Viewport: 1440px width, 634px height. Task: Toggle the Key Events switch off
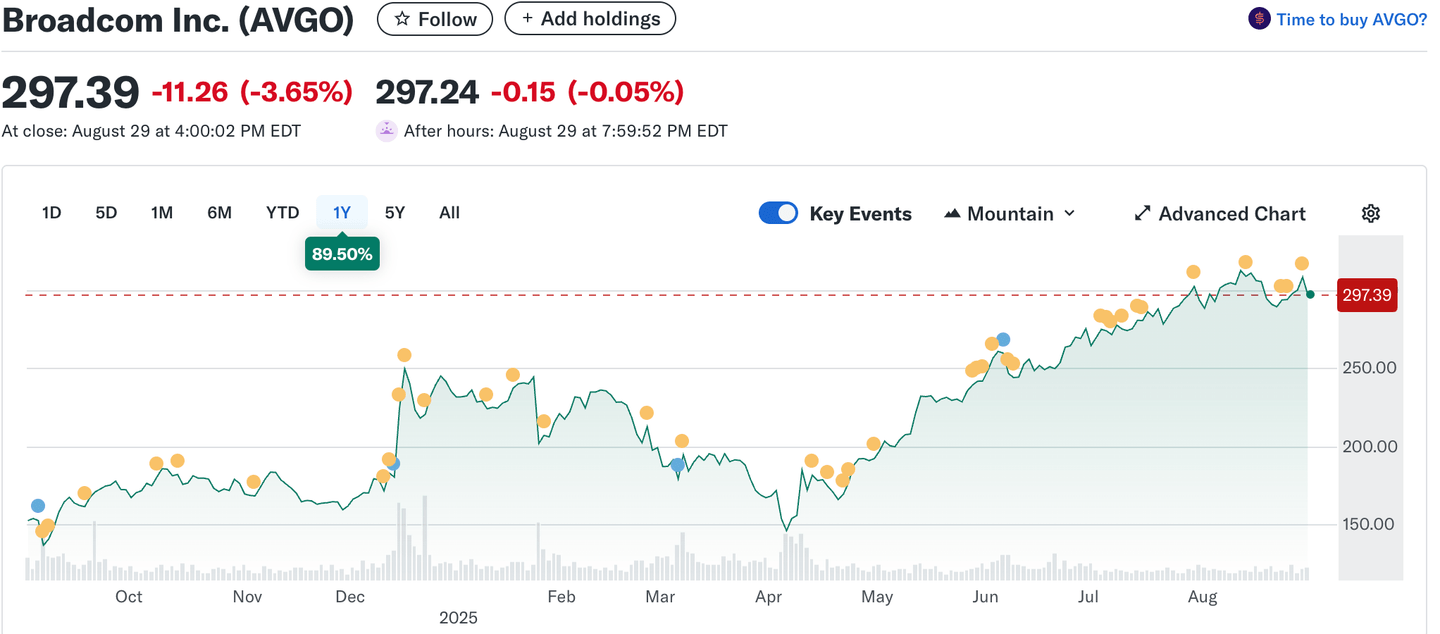[778, 213]
